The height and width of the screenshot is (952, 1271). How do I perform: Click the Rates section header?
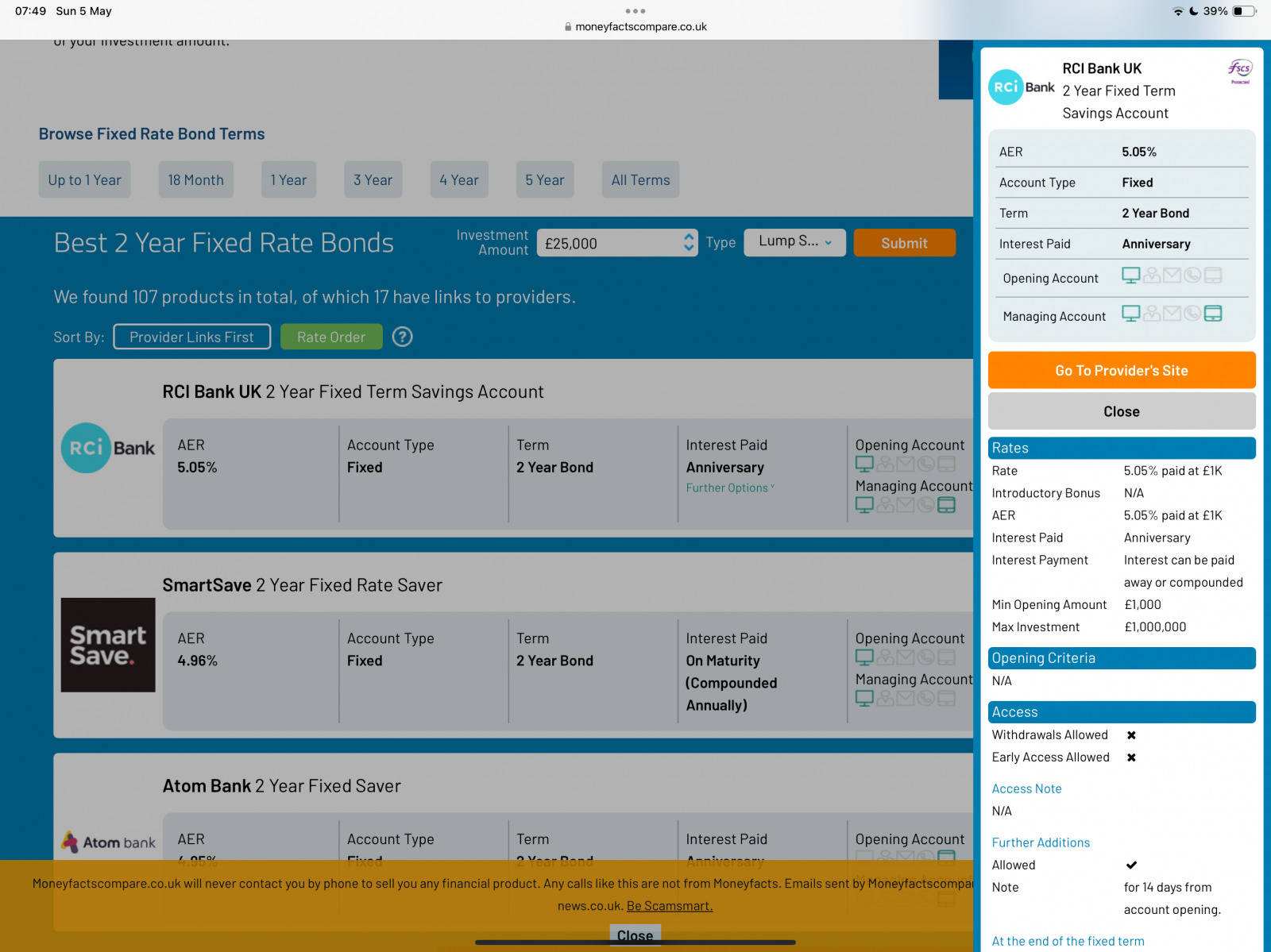[1122, 448]
